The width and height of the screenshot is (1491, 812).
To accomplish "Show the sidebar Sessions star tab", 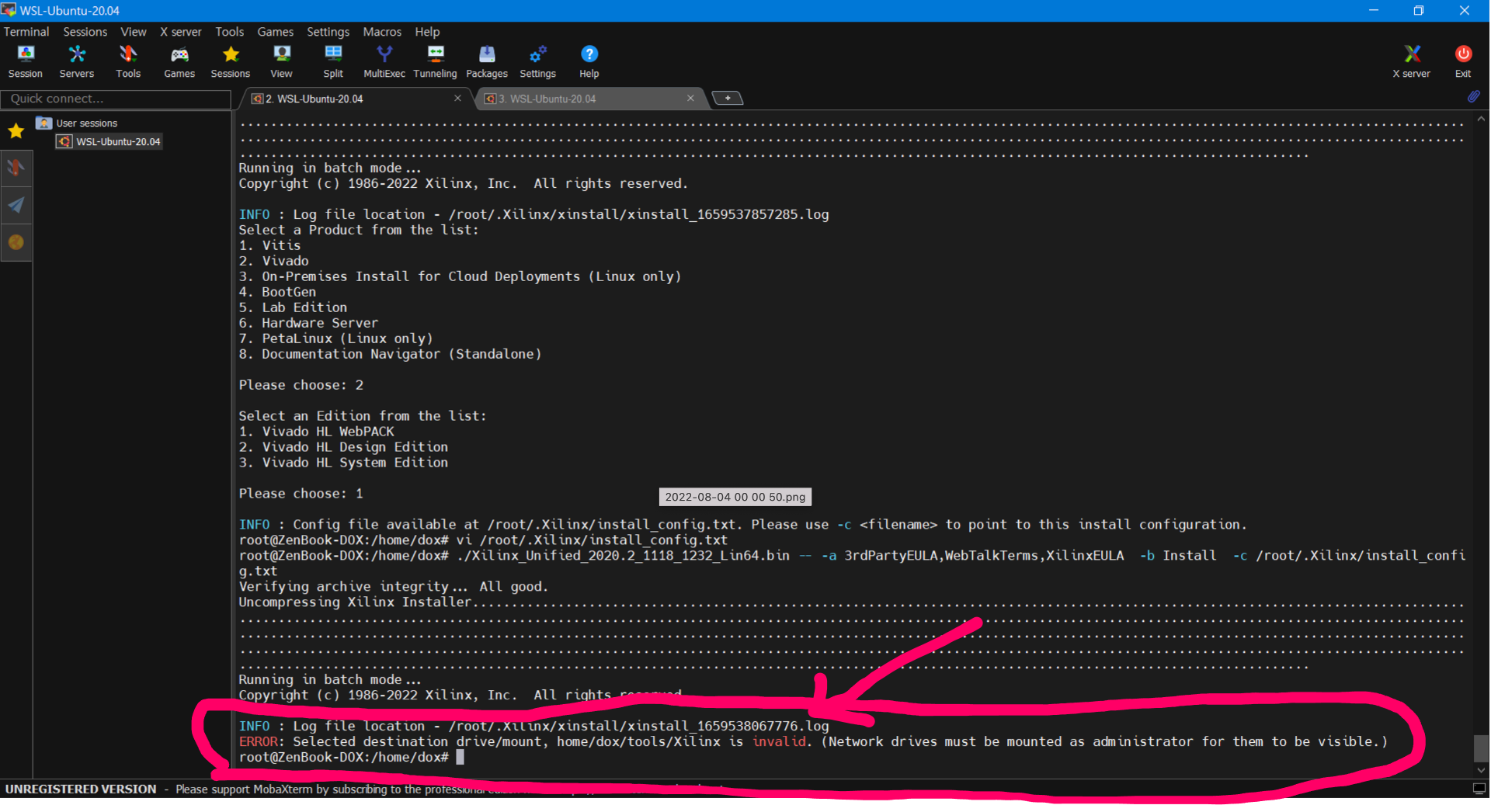I will tap(16, 131).
